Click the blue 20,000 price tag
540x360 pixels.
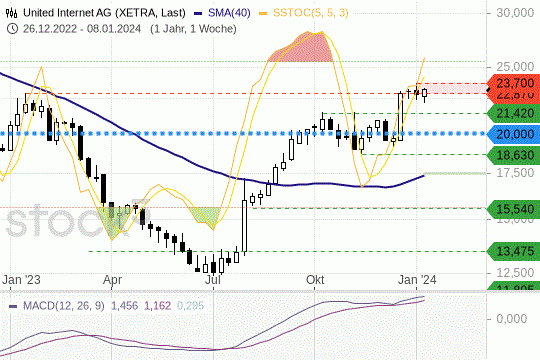click(514, 134)
